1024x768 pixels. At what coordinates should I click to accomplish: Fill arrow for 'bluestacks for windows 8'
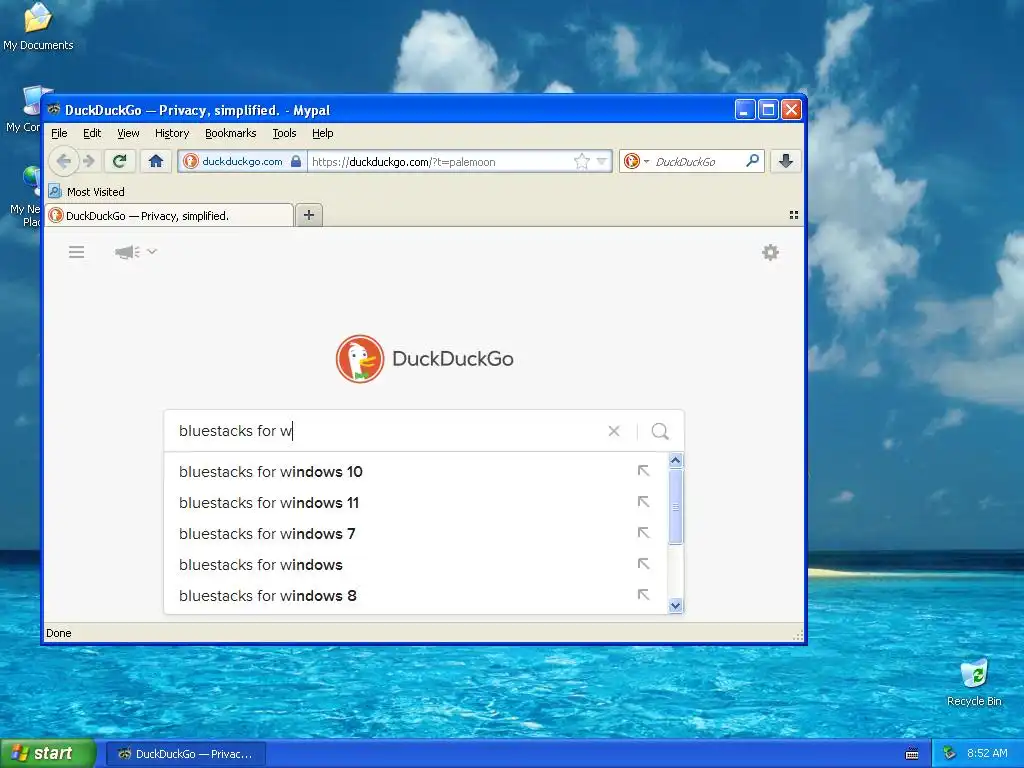(x=643, y=595)
